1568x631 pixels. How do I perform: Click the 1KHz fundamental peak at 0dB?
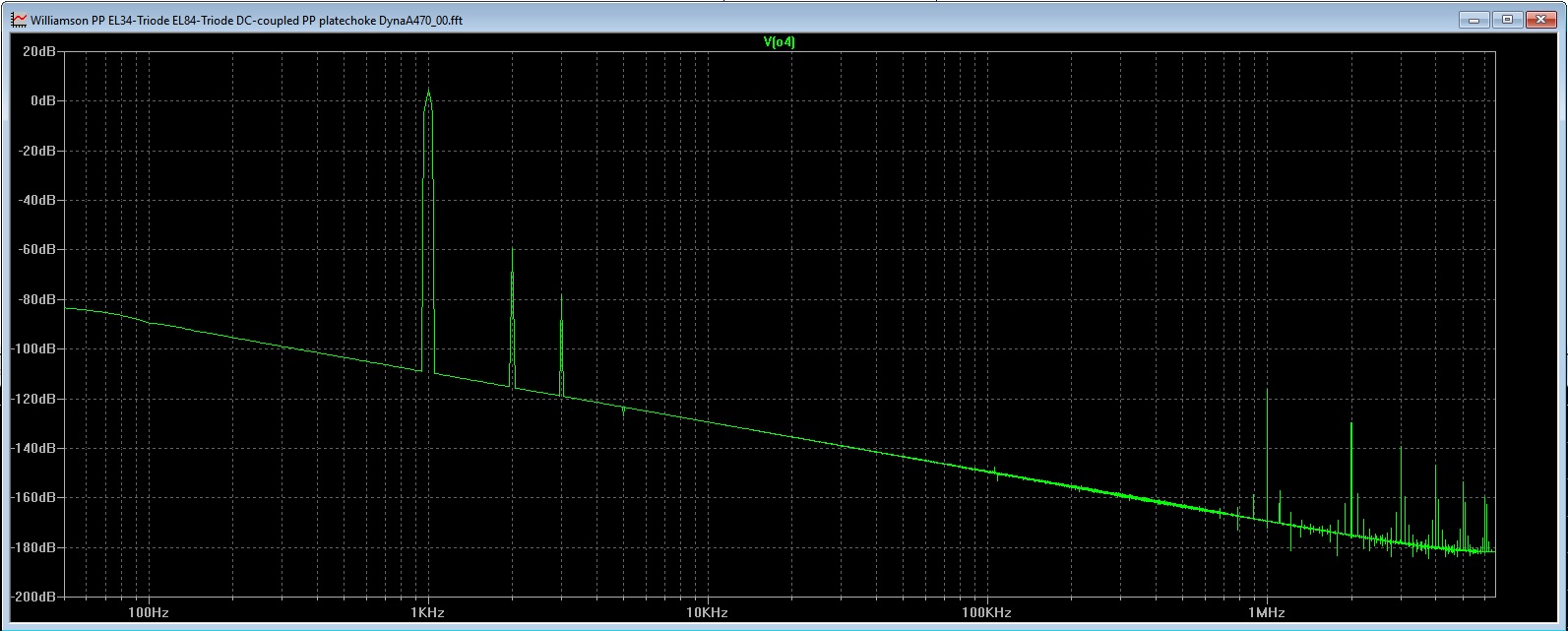pyautogui.click(x=428, y=92)
